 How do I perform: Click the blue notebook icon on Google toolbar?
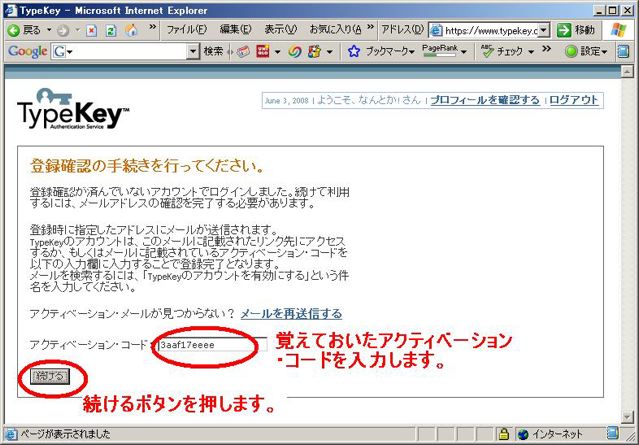[x=623, y=51]
